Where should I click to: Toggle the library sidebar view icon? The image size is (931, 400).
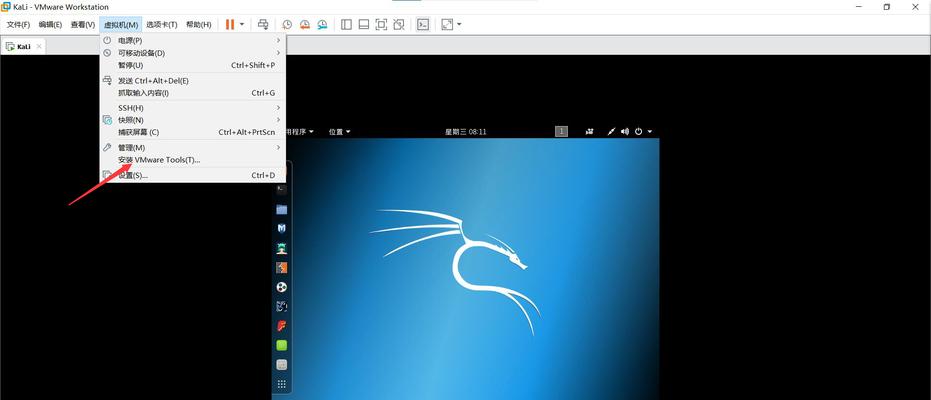coord(347,24)
